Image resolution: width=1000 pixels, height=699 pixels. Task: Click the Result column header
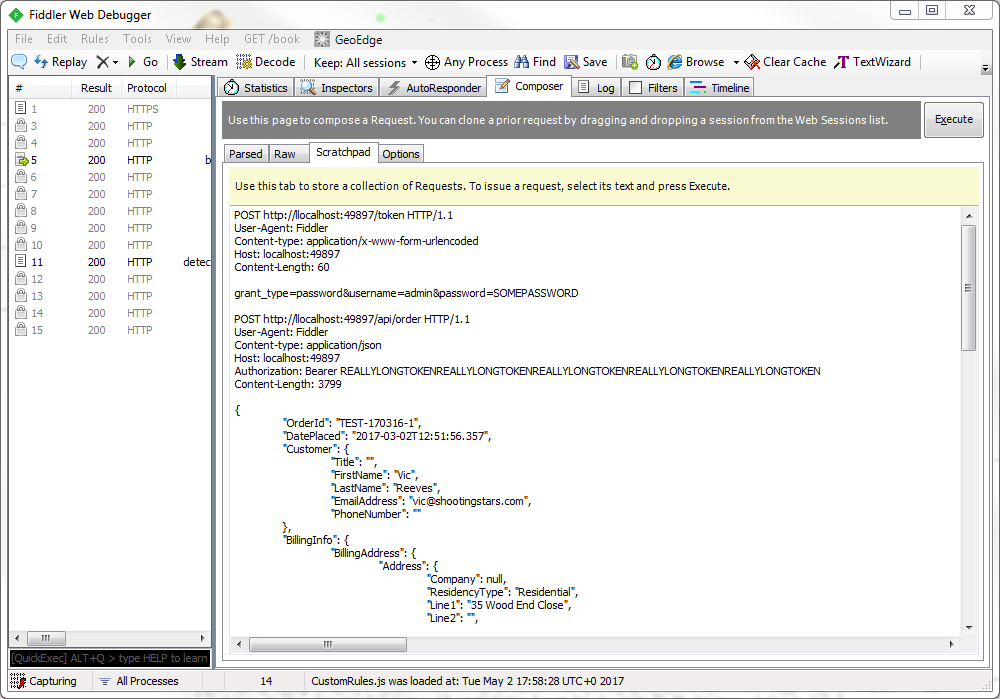pos(96,88)
